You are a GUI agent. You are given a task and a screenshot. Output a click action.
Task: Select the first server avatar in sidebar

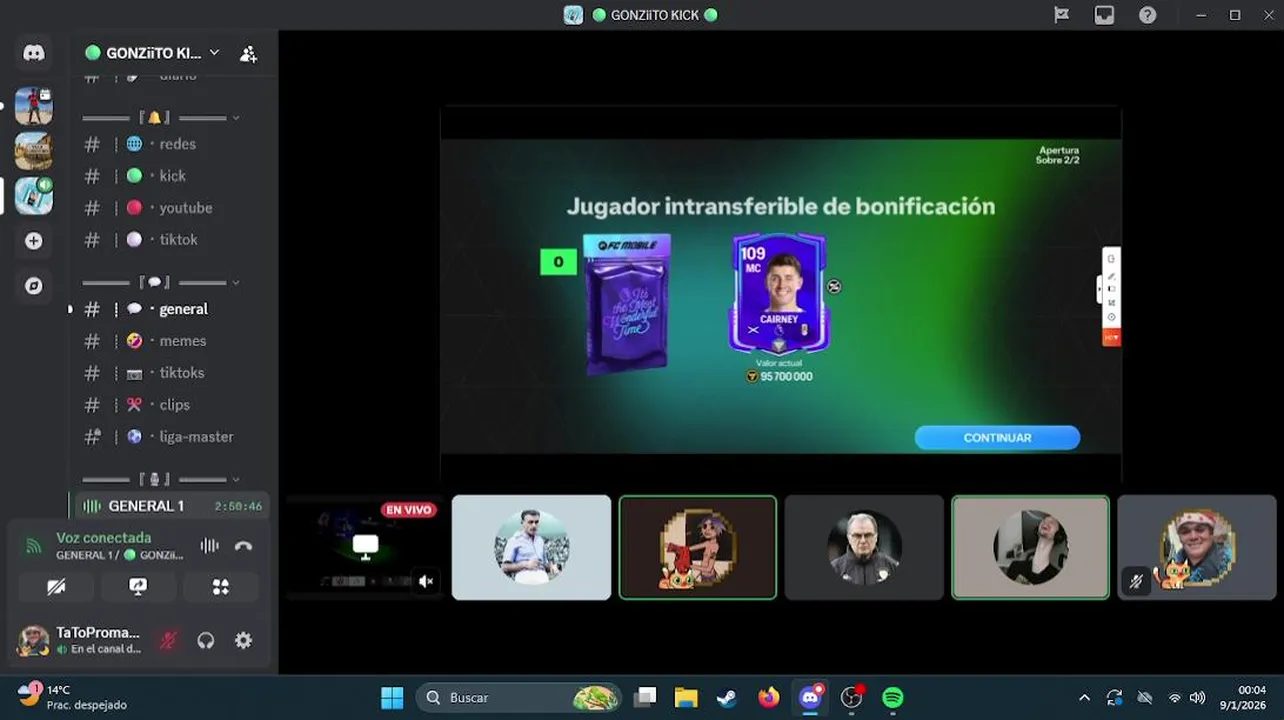[34, 105]
